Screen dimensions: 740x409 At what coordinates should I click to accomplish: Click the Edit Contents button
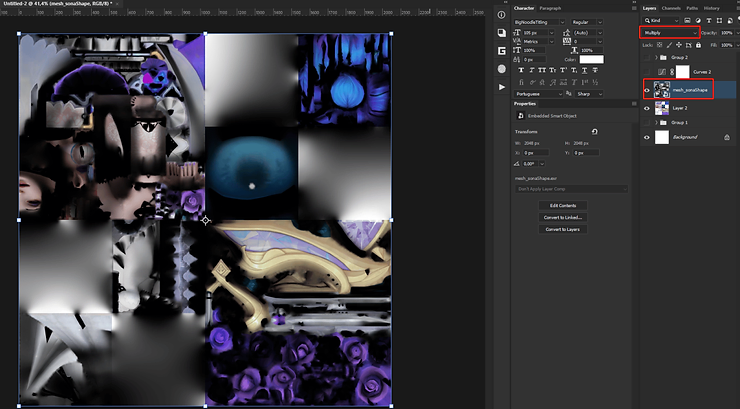562,205
